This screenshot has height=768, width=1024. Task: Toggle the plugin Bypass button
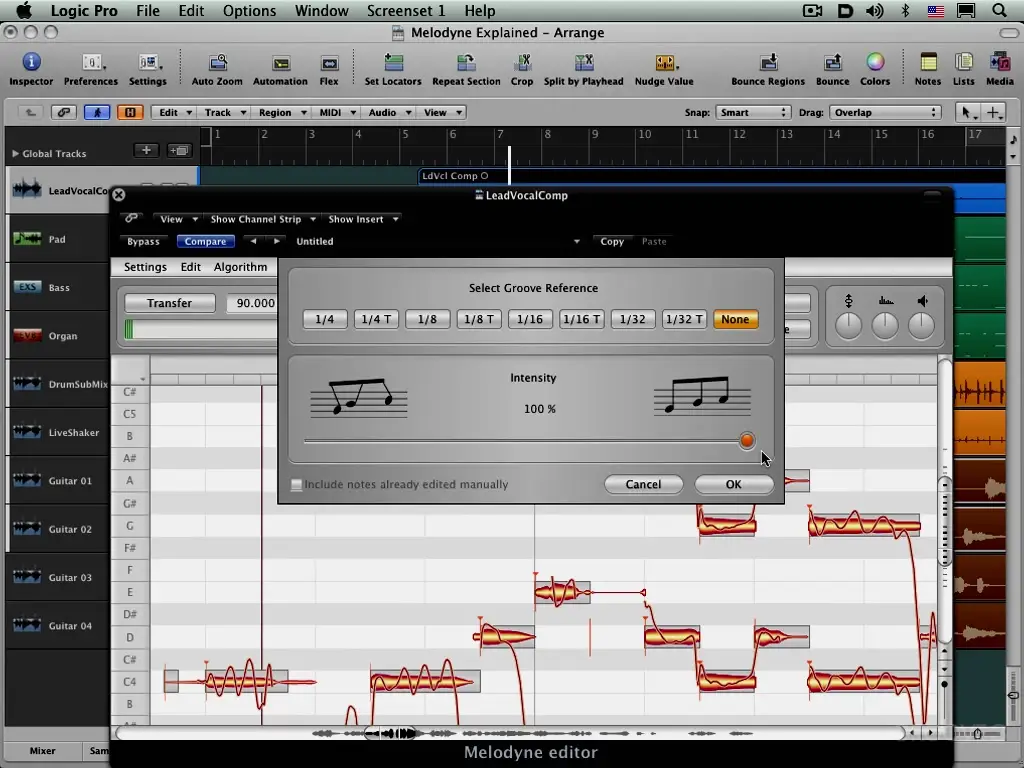click(143, 241)
